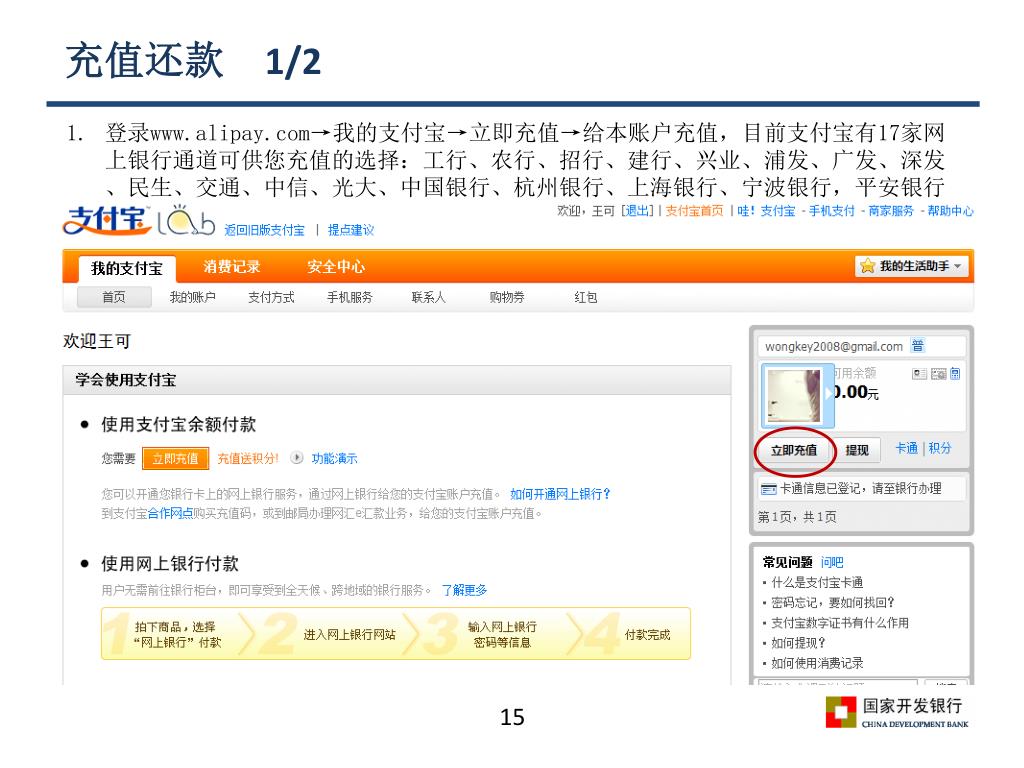
Task: Click the user profile photo thumbnail
Action: [x=794, y=396]
